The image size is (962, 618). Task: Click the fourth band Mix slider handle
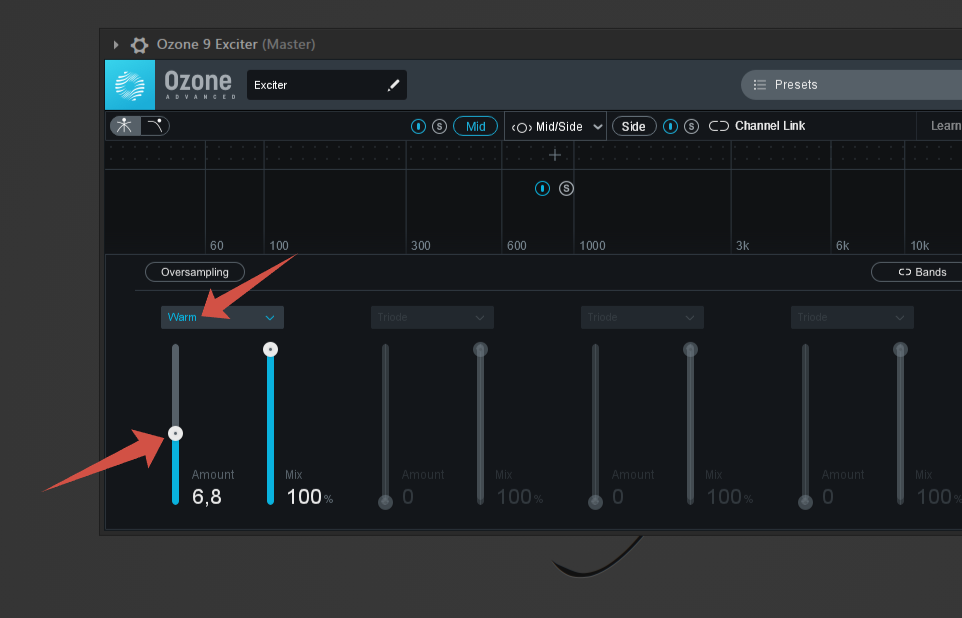click(x=900, y=350)
